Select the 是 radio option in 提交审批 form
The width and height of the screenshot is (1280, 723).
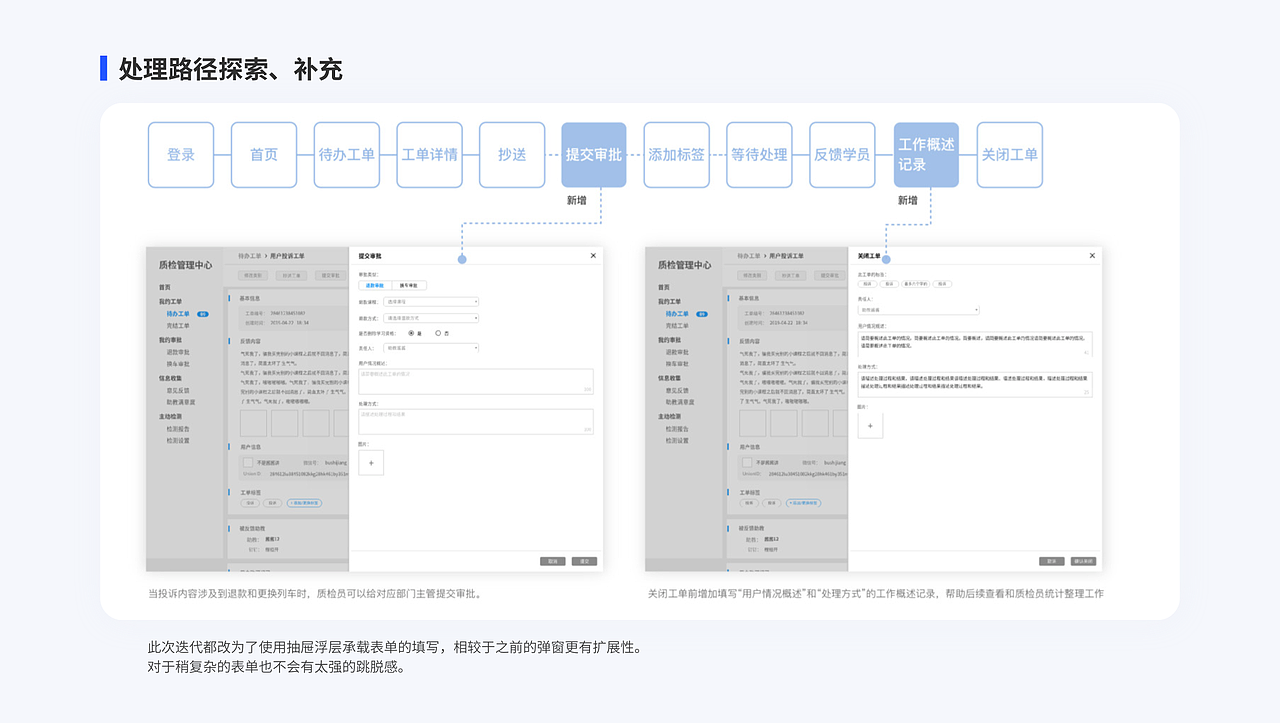tap(410, 334)
